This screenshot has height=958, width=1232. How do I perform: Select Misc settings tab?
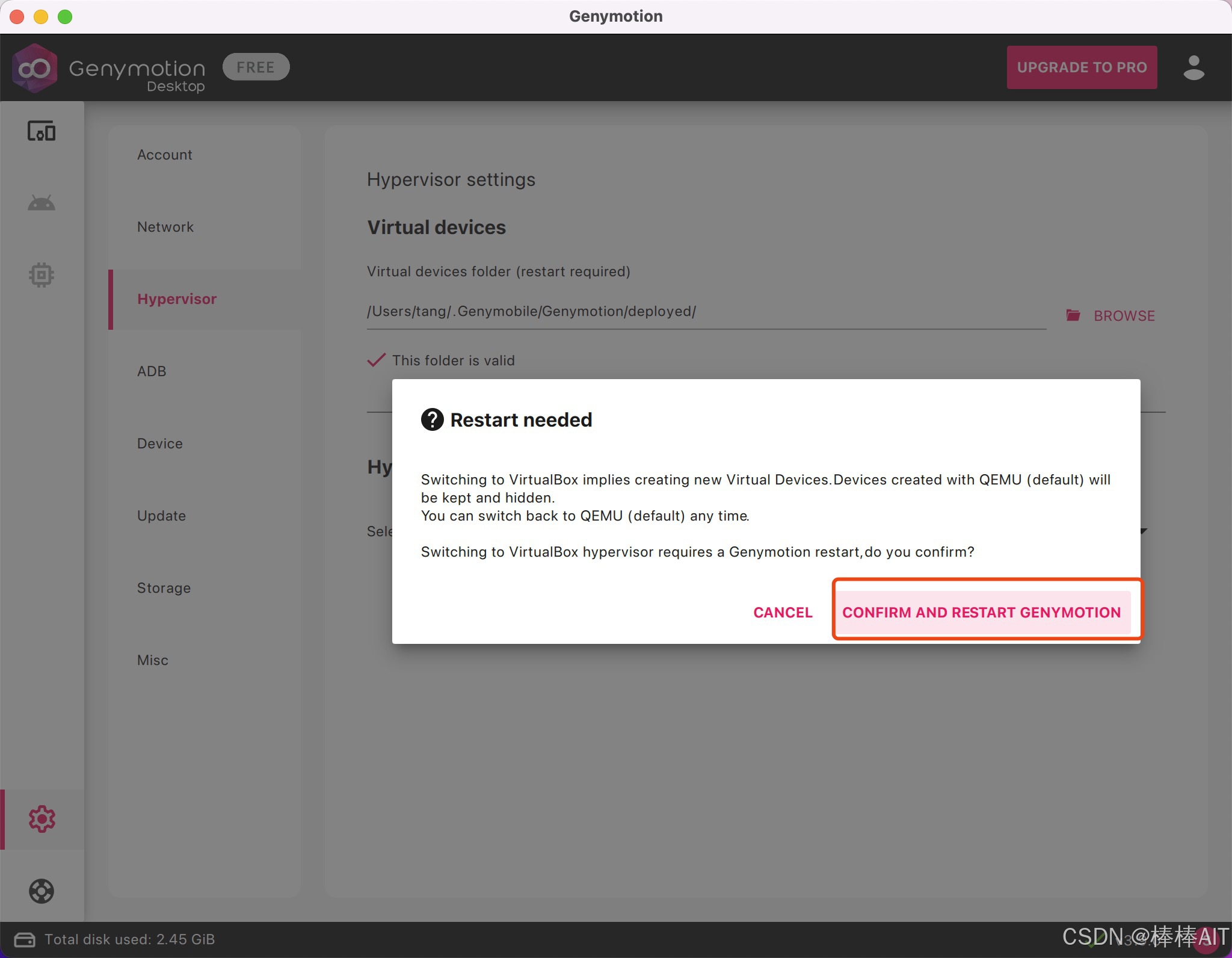[x=205, y=660]
